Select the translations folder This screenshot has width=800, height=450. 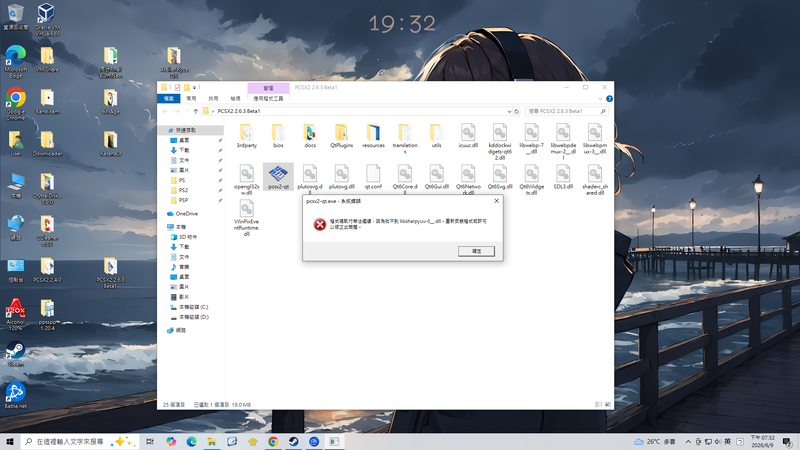[405, 139]
